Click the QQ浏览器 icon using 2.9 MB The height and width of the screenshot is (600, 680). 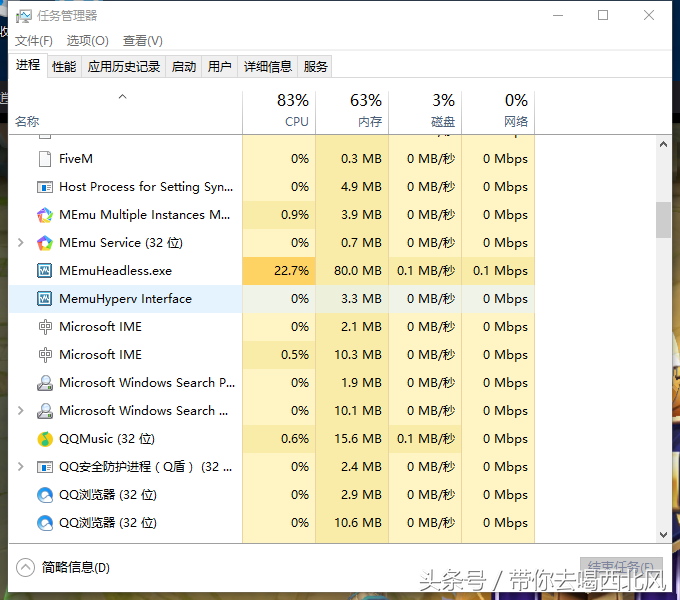45,495
